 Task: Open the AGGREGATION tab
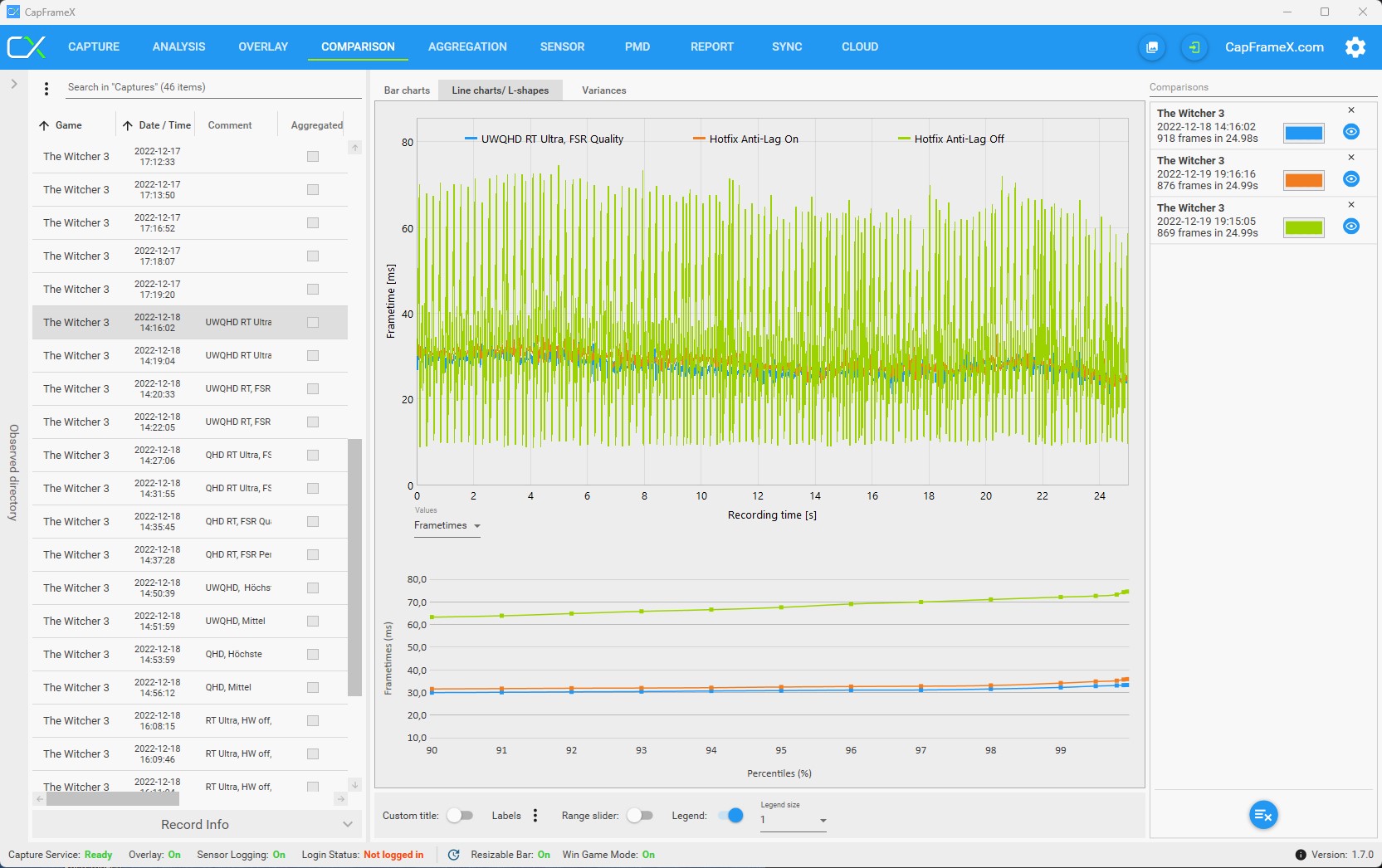(467, 47)
